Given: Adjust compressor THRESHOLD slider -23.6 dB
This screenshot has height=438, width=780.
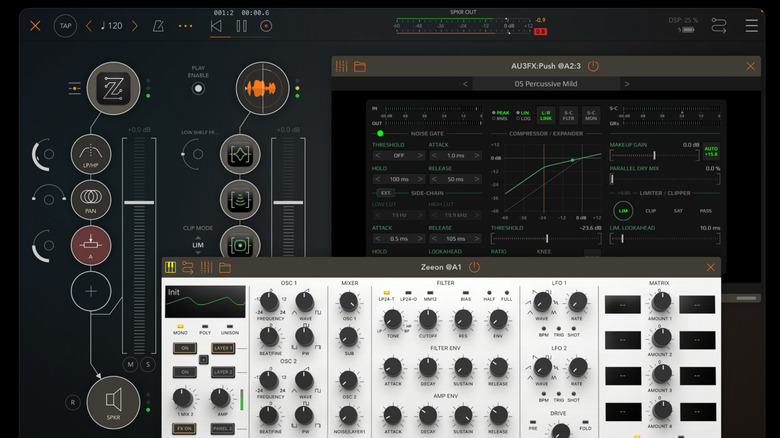Looking at the screenshot, I should click(x=546, y=239).
